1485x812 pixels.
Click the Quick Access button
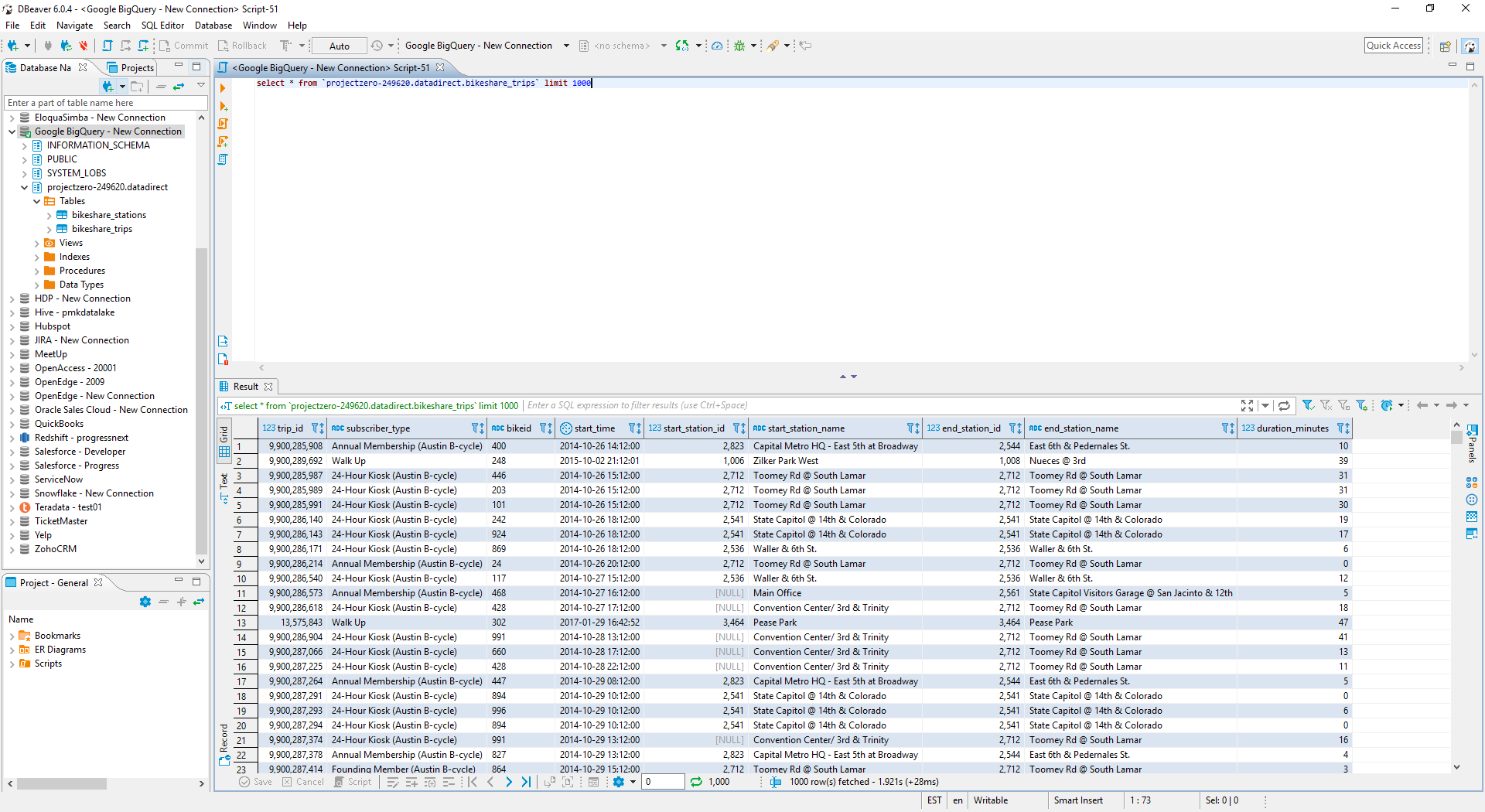(1393, 46)
